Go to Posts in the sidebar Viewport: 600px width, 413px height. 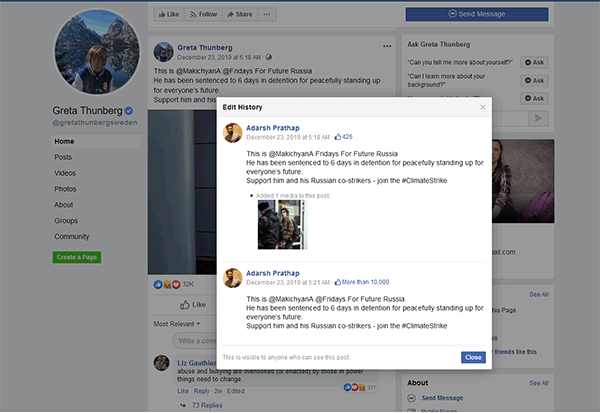(x=63, y=157)
